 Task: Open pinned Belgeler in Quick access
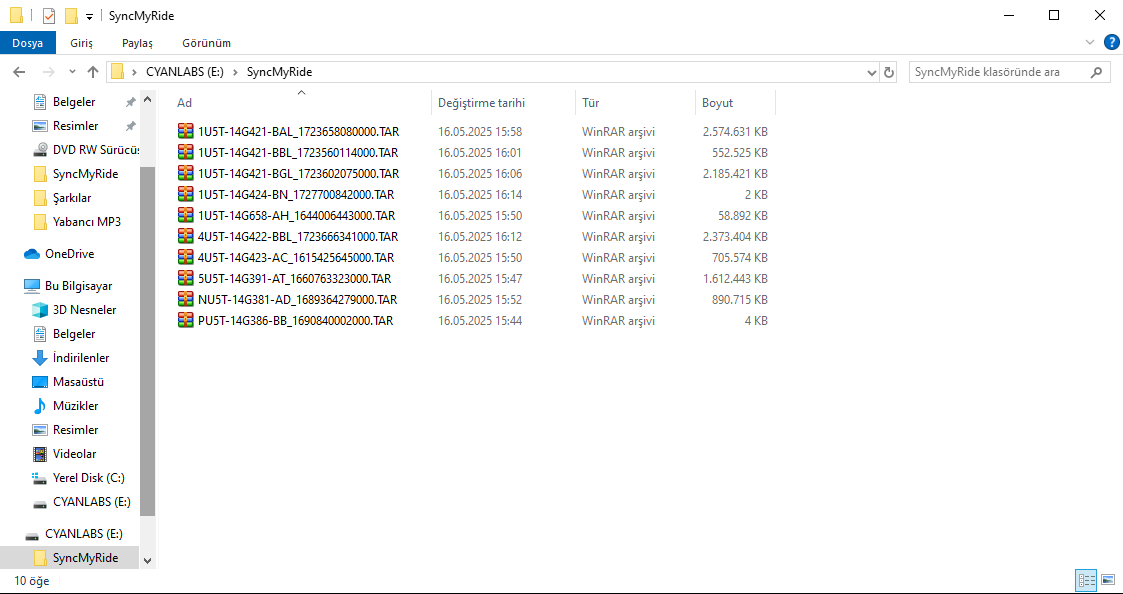pyautogui.click(x=74, y=102)
